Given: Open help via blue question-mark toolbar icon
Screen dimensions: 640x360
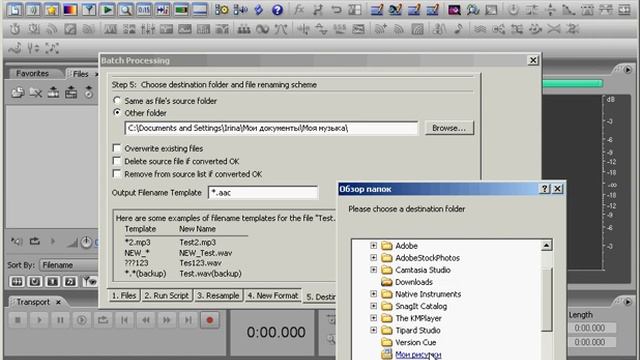Looking at the screenshot, I should pos(278,9).
